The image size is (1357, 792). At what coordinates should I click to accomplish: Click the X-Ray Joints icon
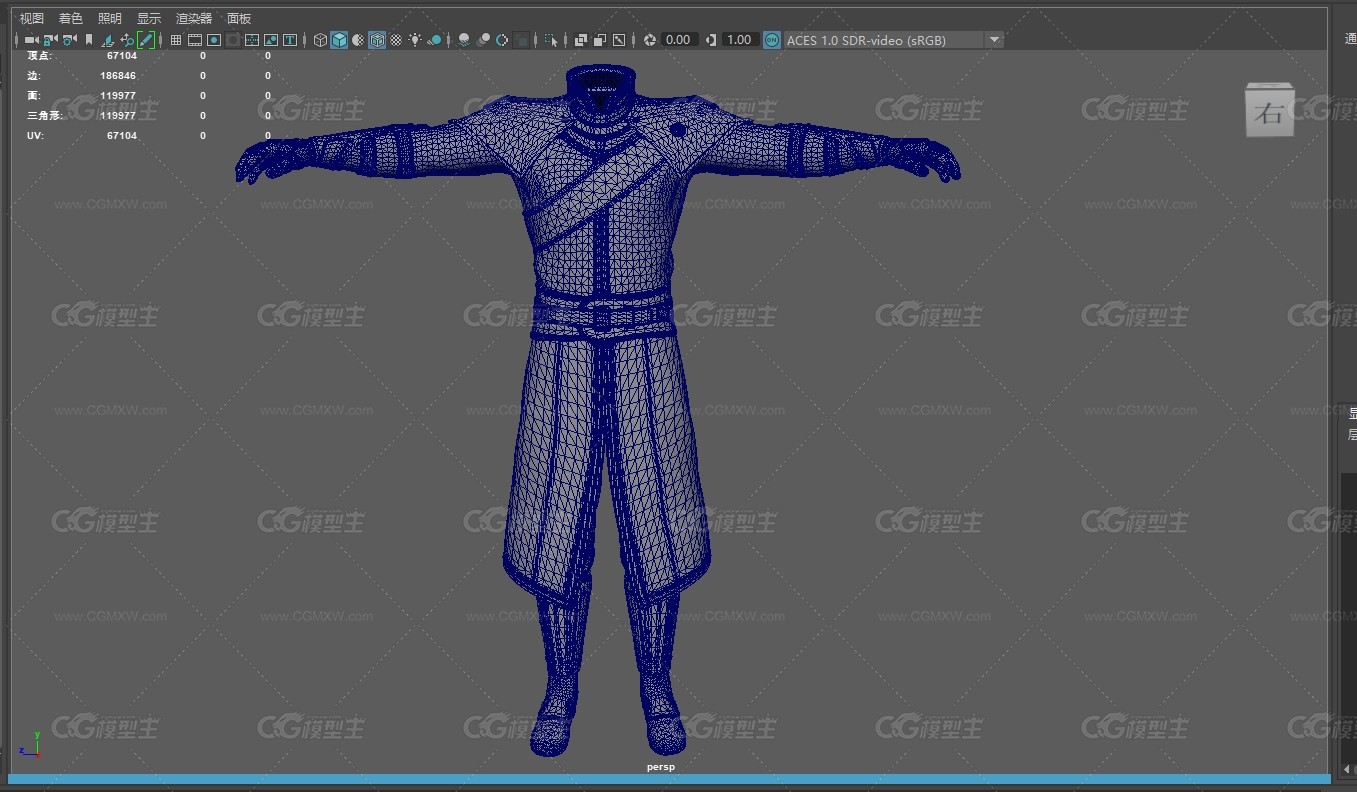(618, 40)
